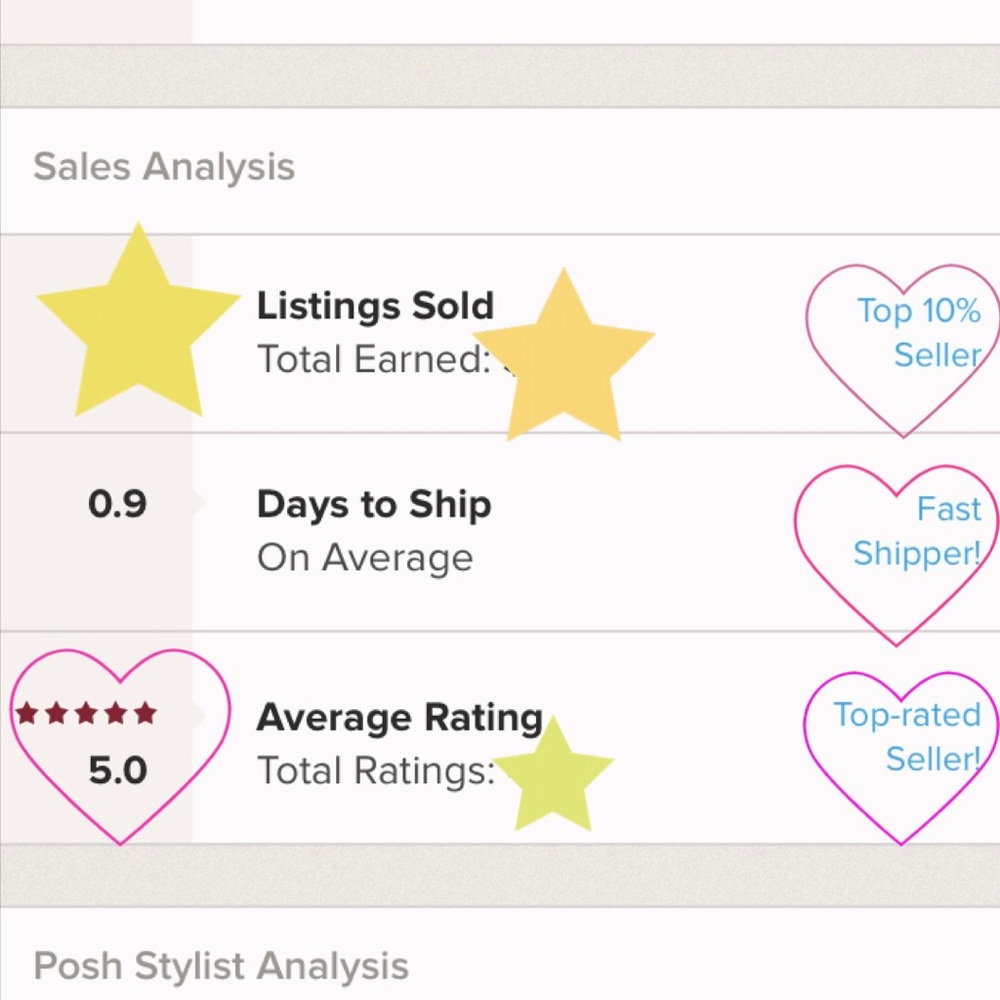The height and width of the screenshot is (1000, 1000).
Task: Click the arrow pointer beside the 5.0 rating
Action: point(200,715)
